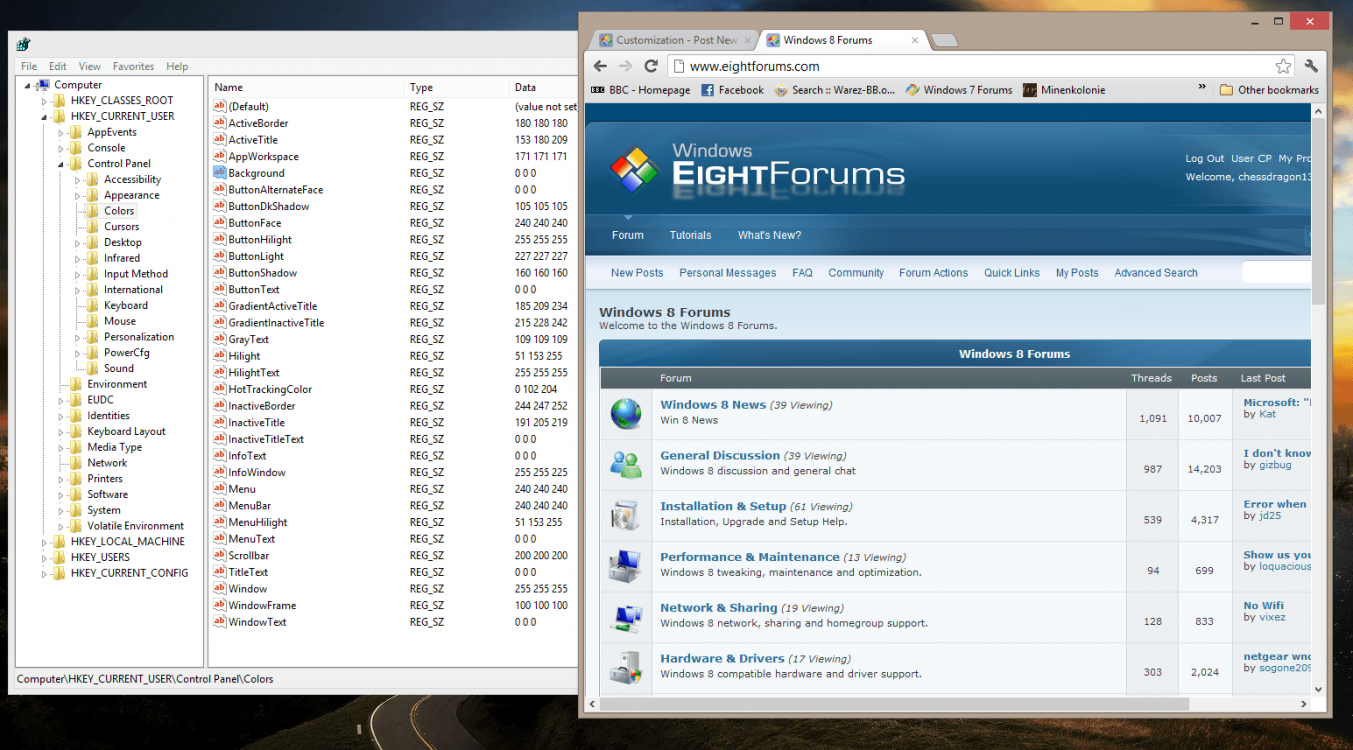Click the Hardware & Drivers forum icon

pos(626,667)
